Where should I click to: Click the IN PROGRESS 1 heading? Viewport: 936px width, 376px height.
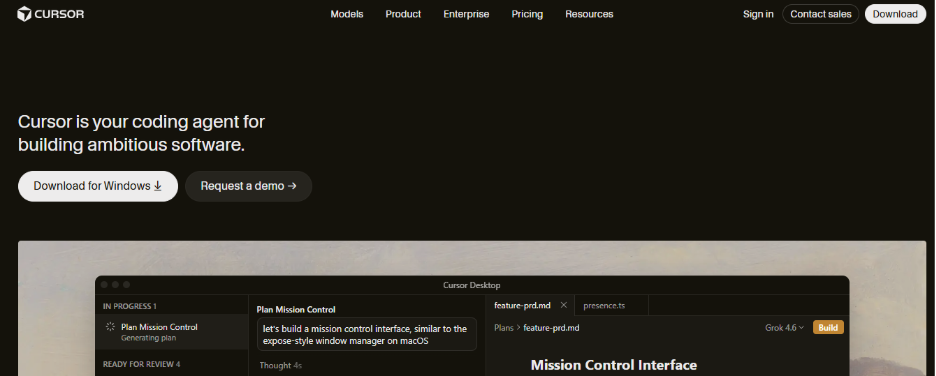(130, 306)
